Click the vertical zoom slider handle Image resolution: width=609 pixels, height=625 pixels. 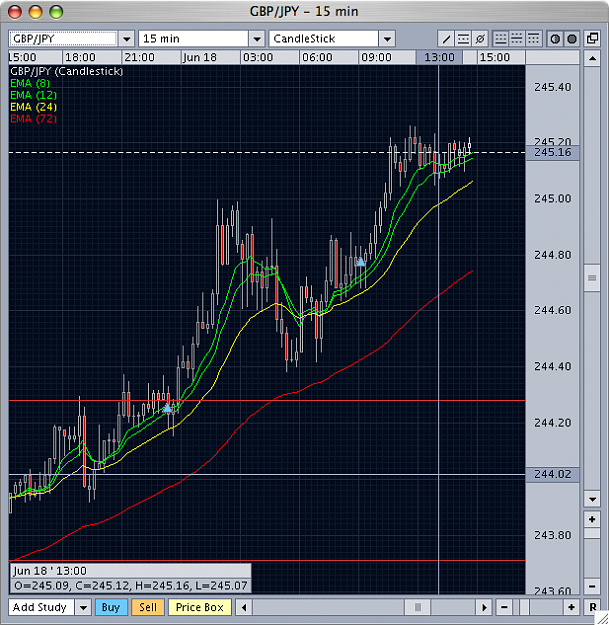pos(592,533)
